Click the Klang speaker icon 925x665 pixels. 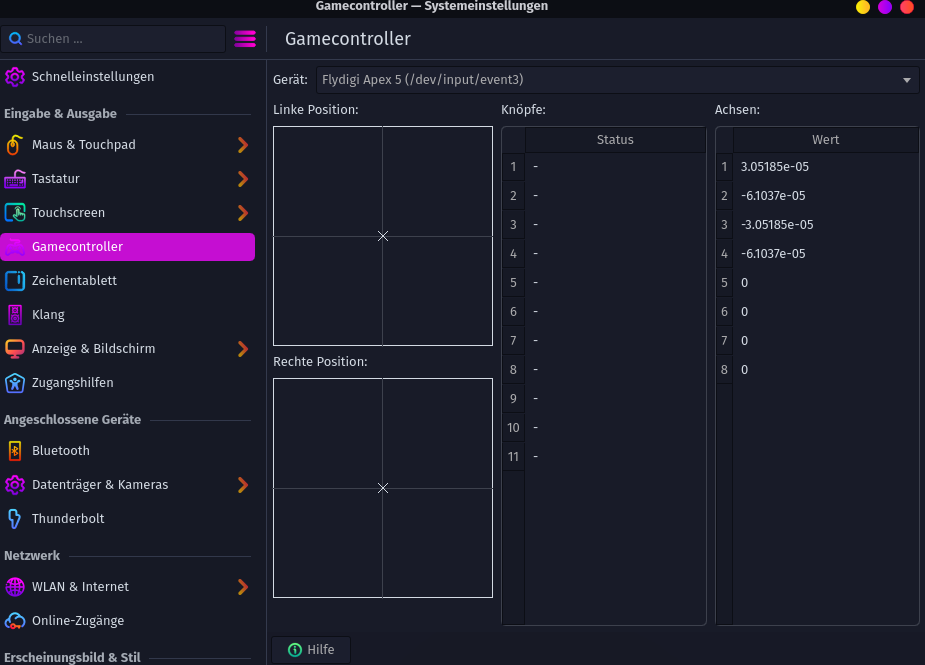14,315
